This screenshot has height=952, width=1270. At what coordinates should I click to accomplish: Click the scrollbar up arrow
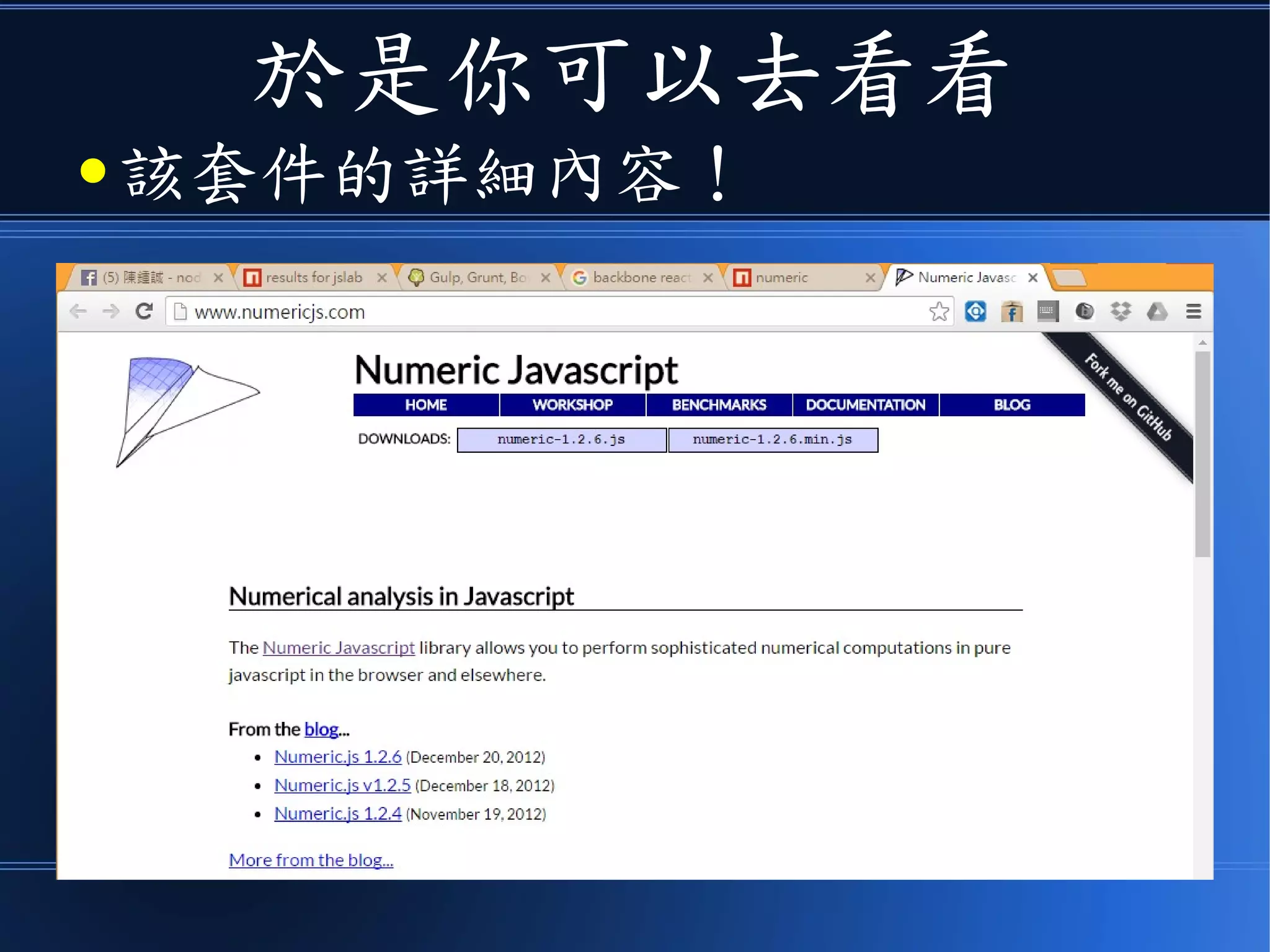1203,342
